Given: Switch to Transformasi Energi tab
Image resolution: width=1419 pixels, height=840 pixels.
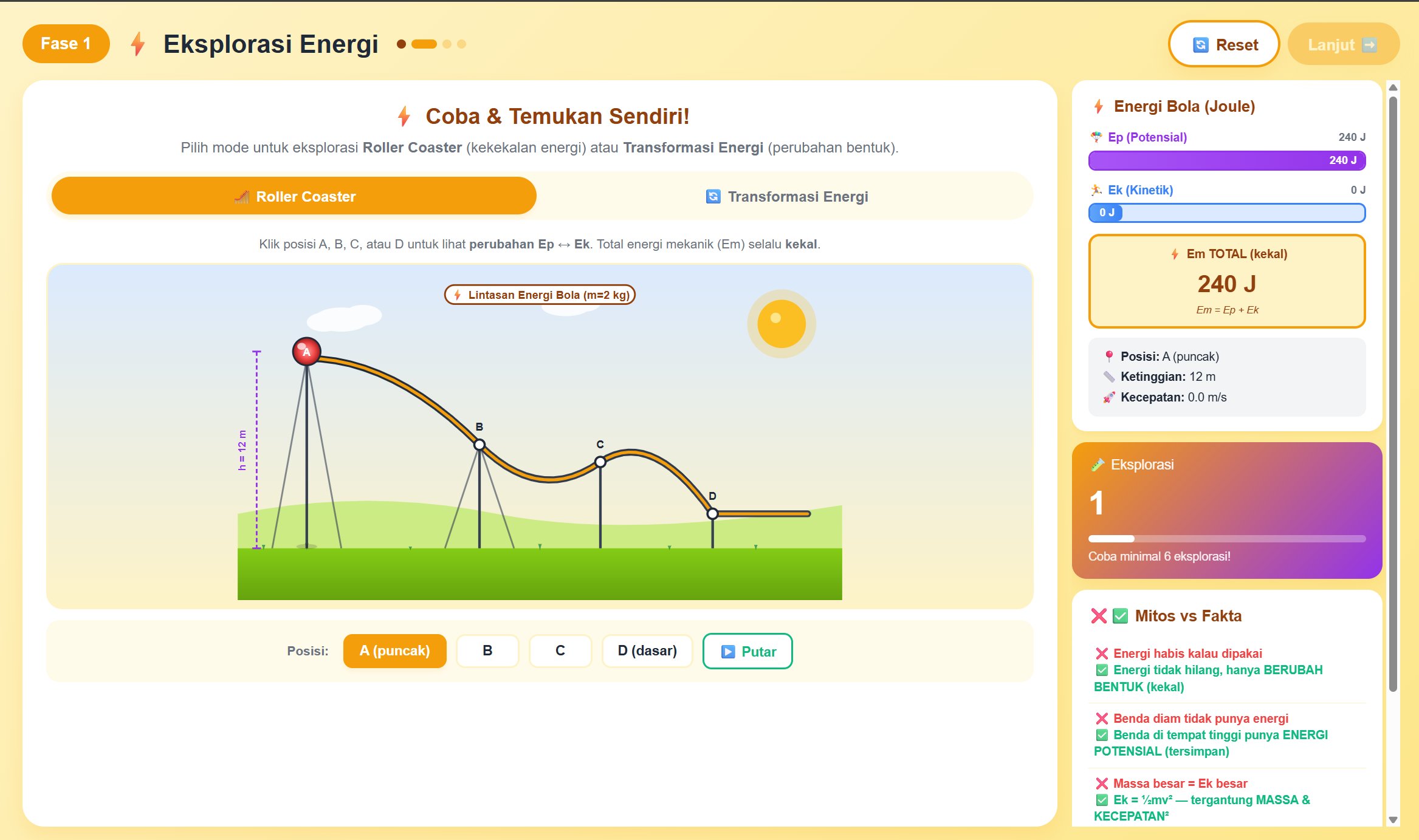Looking at the screenshot, I should coord(786,196).
